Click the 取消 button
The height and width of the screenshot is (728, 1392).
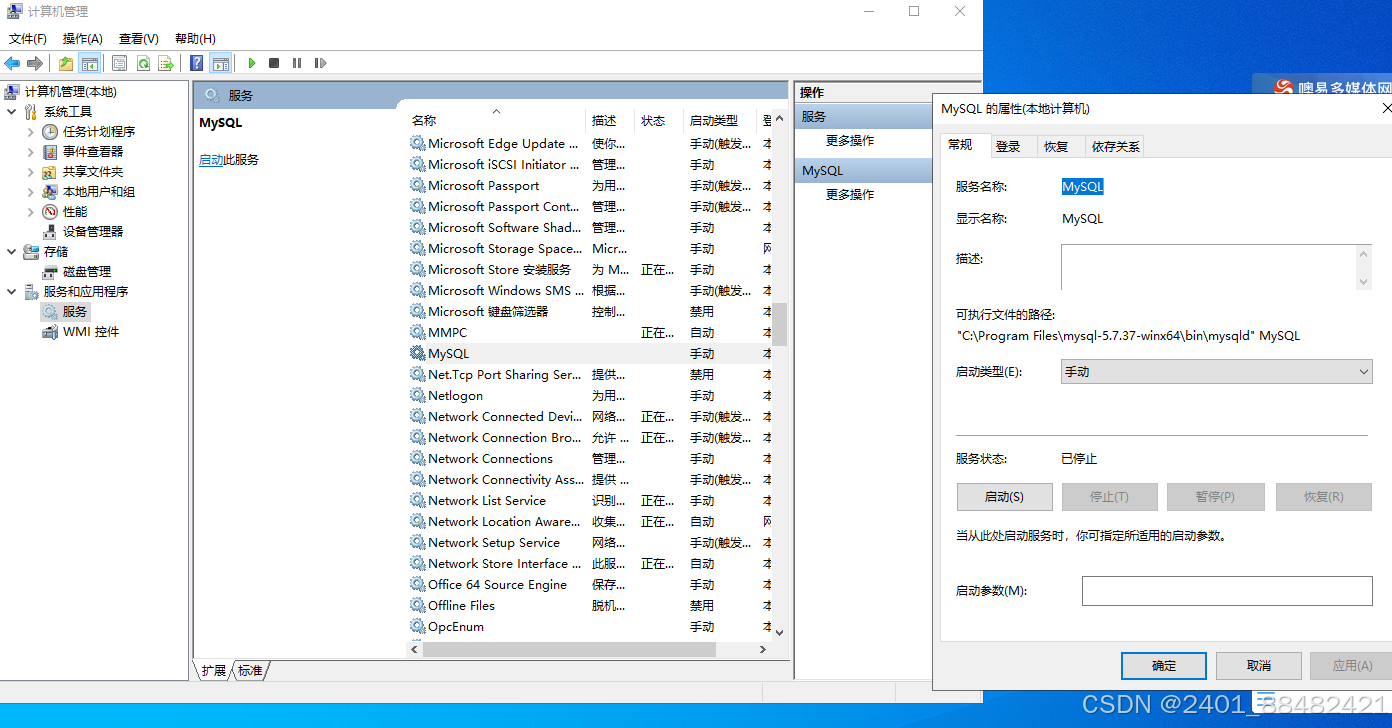[1259, 666]
